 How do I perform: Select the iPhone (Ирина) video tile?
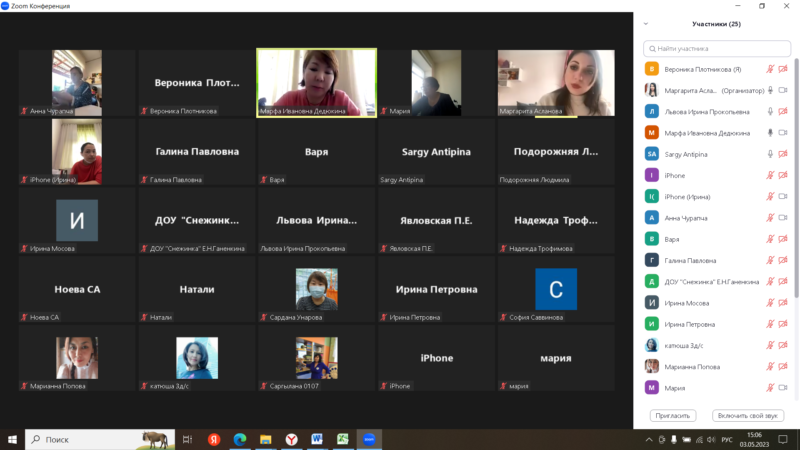click(x=77, y=152)
